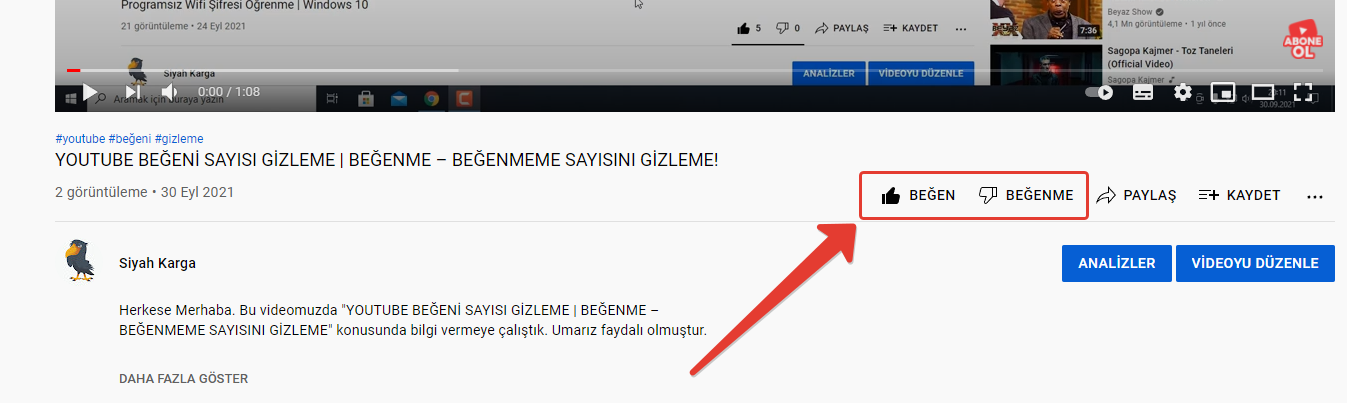1347x403 pixels.
Task: Turn on subtitles with the captions icon
Action: coord(1143,92)
